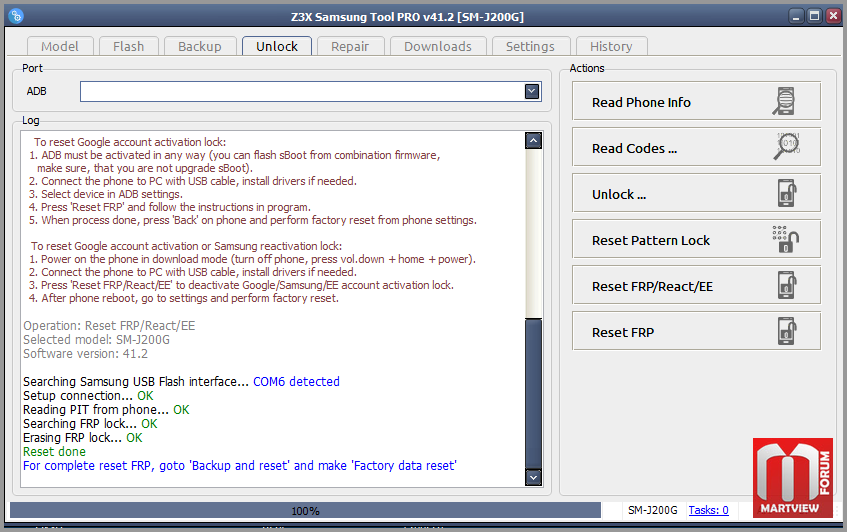This screenshot has width=847, height=532.
Task: Click the Reset Pattern Lock dots icon
Action: click(x=786, y=239)
